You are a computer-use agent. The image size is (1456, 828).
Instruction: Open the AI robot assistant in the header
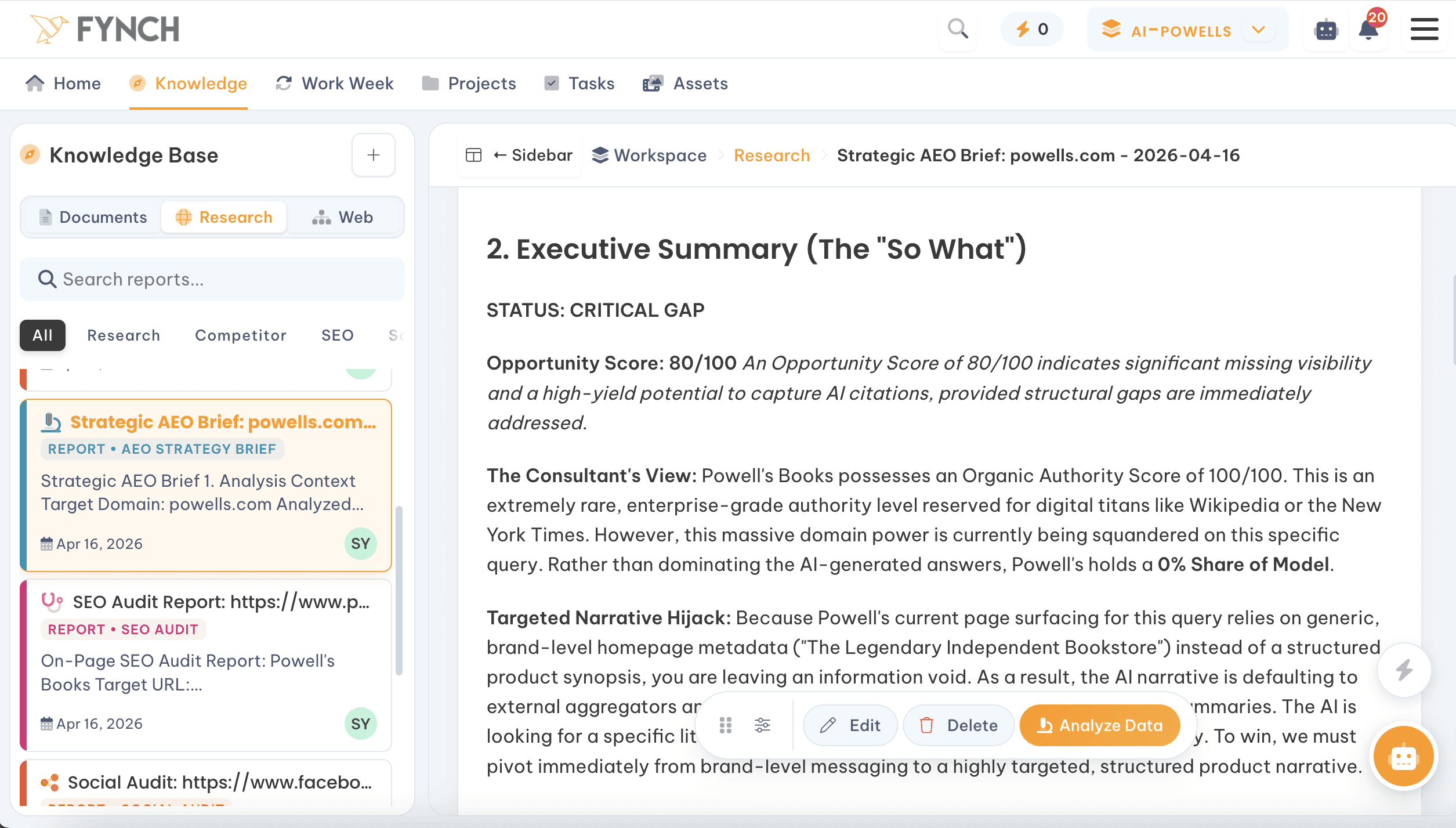point(1326,30)
